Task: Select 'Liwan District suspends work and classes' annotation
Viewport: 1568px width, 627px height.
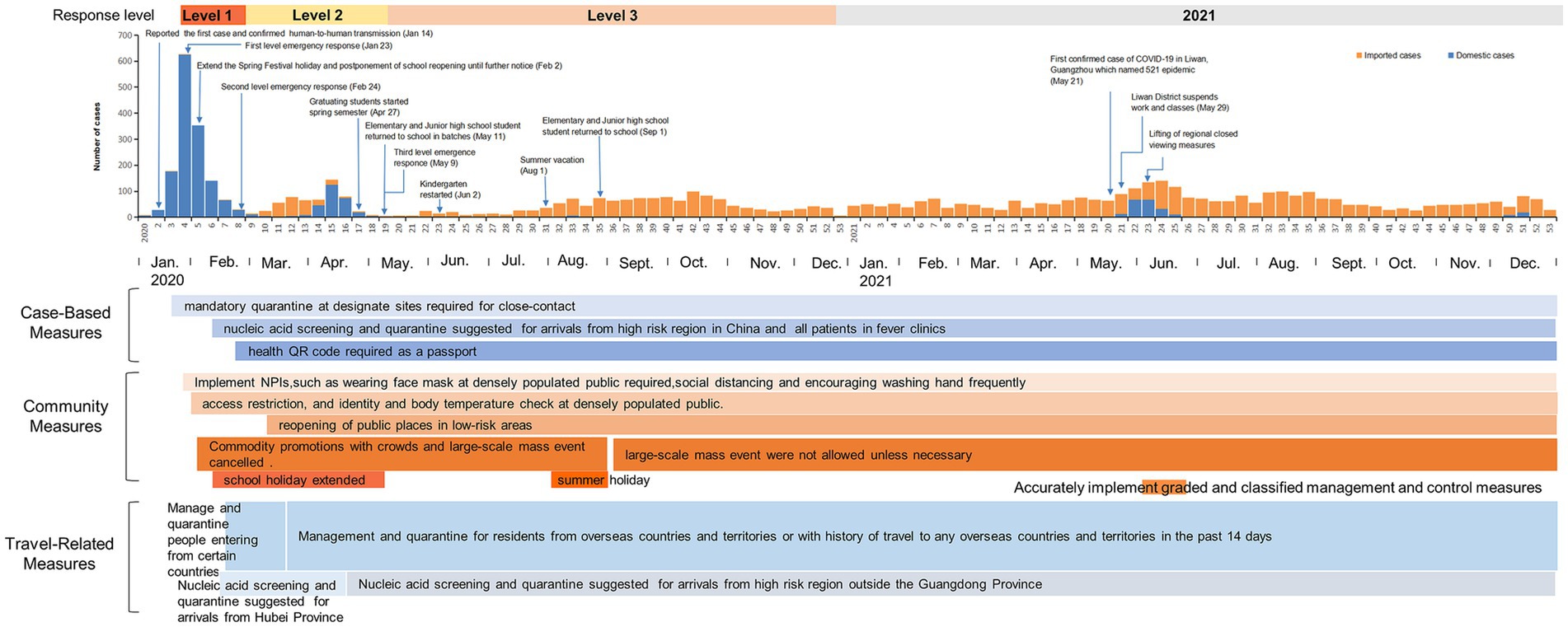Action: (x=1180, y=102)
